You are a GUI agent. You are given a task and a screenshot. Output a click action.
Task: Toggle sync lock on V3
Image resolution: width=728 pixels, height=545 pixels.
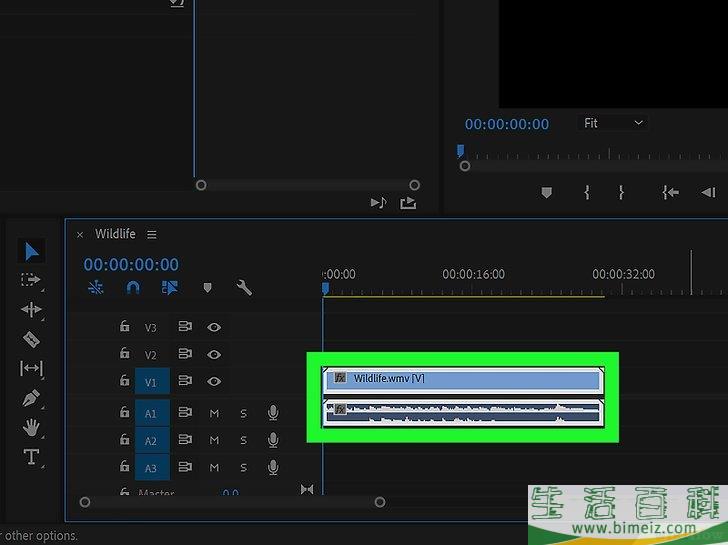pos(185,326)
